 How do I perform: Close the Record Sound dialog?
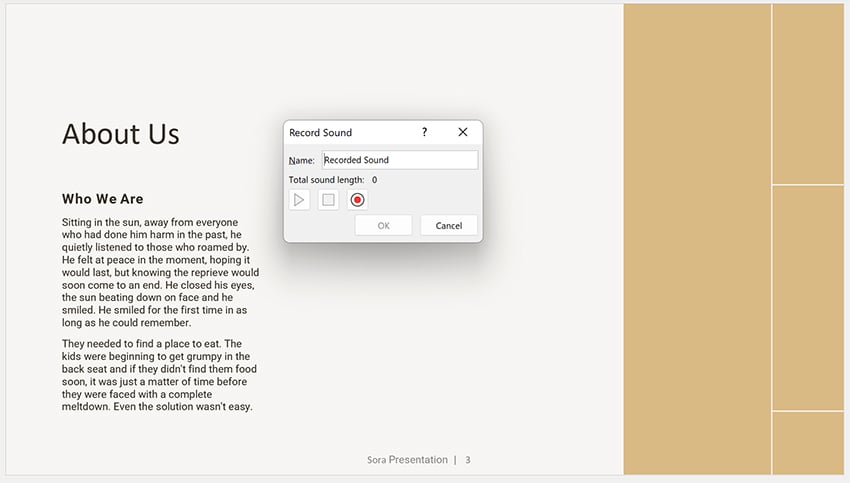coord(462,132)
